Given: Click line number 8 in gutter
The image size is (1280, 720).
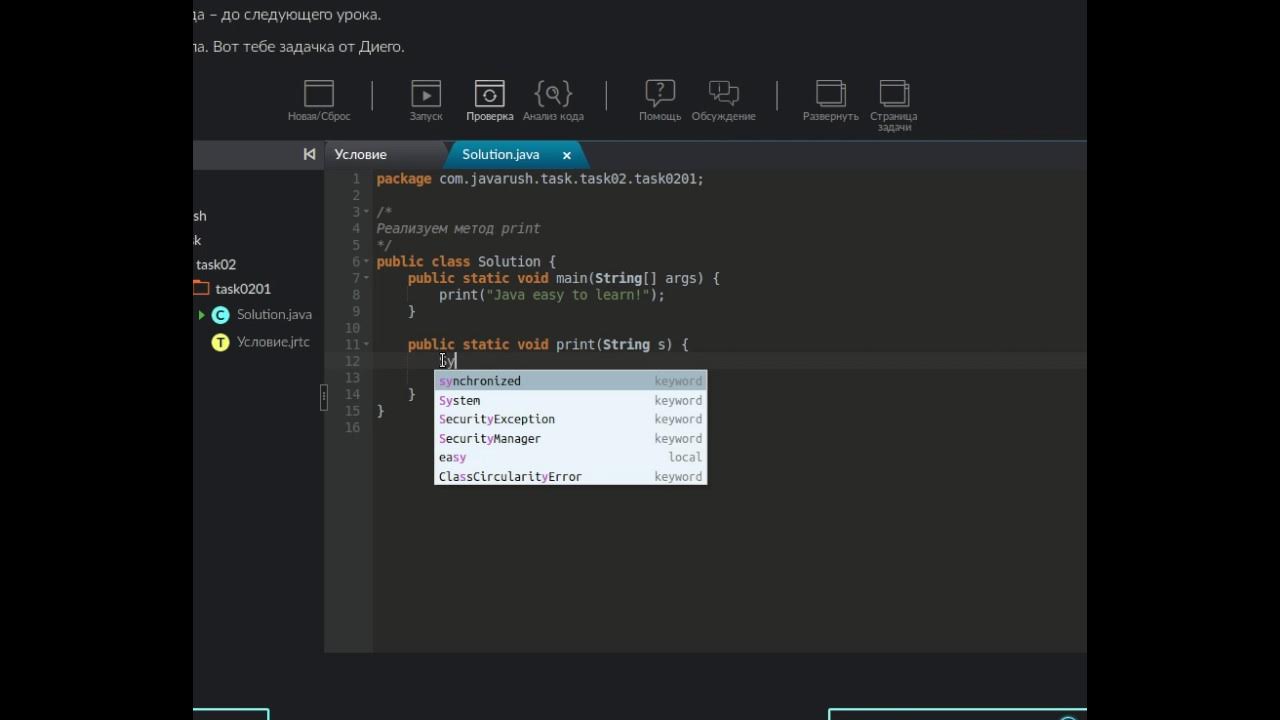Looking at the screenshot, I should [x=356, y=295].
